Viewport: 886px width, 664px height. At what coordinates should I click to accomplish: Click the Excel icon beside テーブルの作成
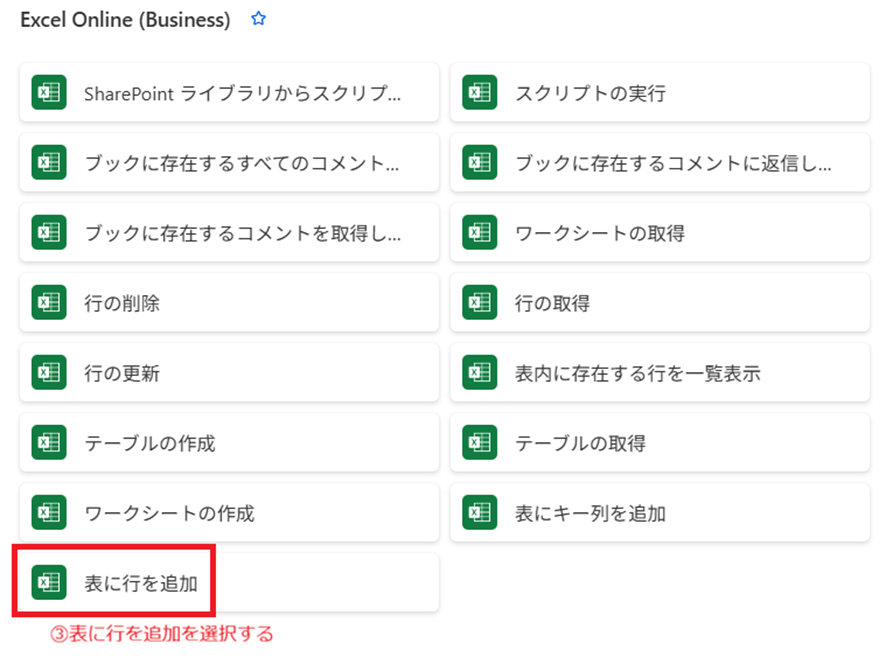click(49, 443)
